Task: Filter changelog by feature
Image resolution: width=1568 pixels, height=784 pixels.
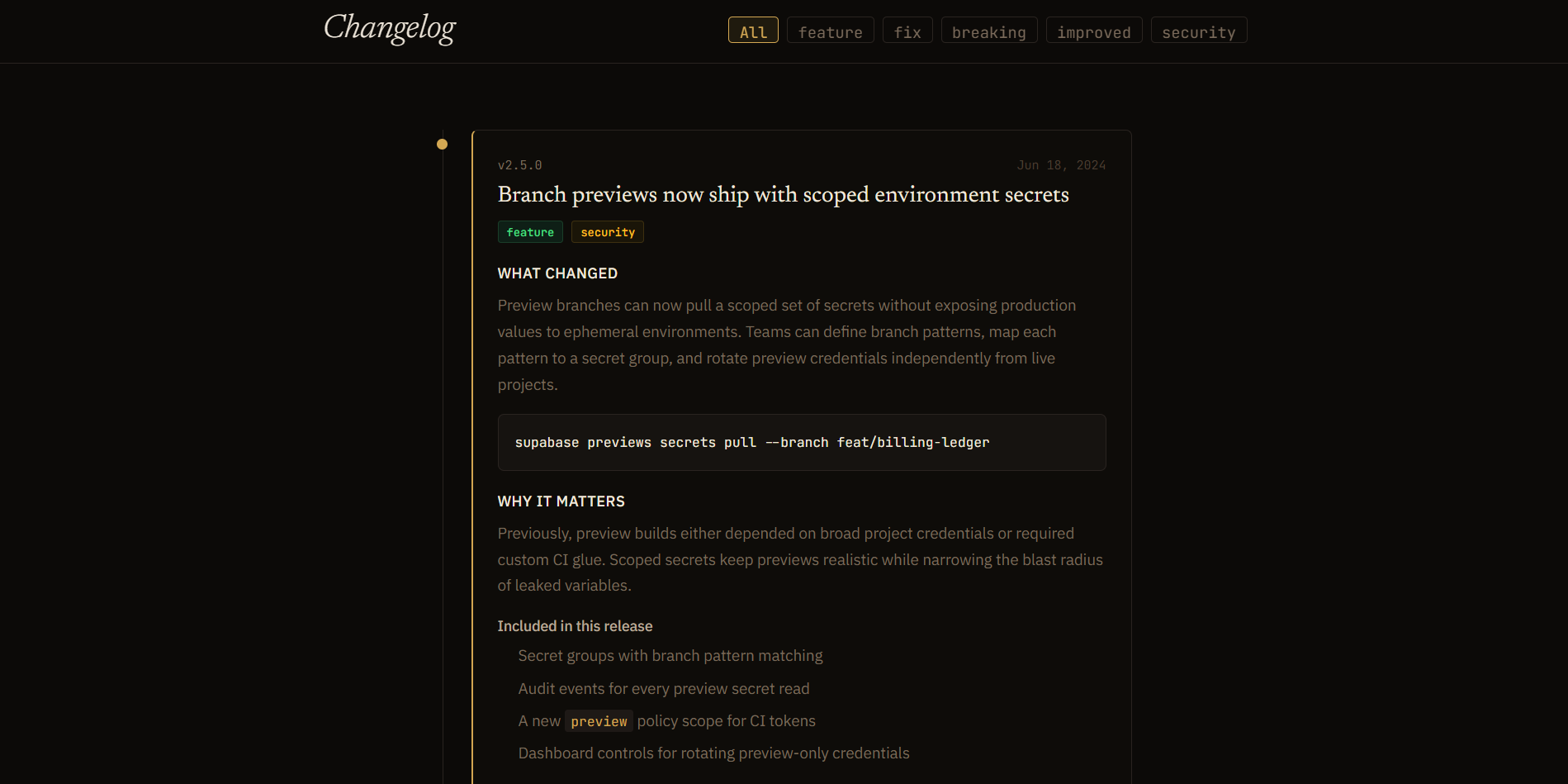Action: [x=830, y=31]
